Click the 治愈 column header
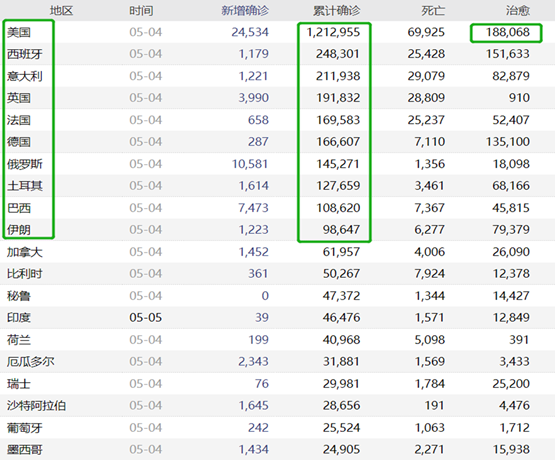555x460 pixels. click(518, 11)
